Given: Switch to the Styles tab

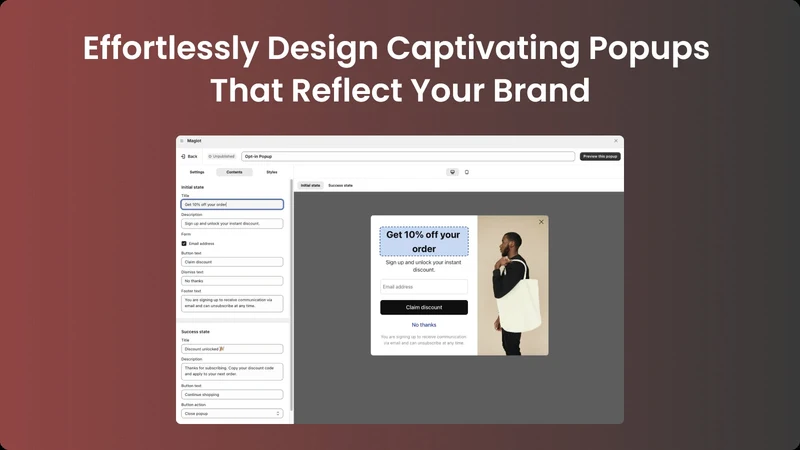Looking at the screenshot, I should click(271, 172).
